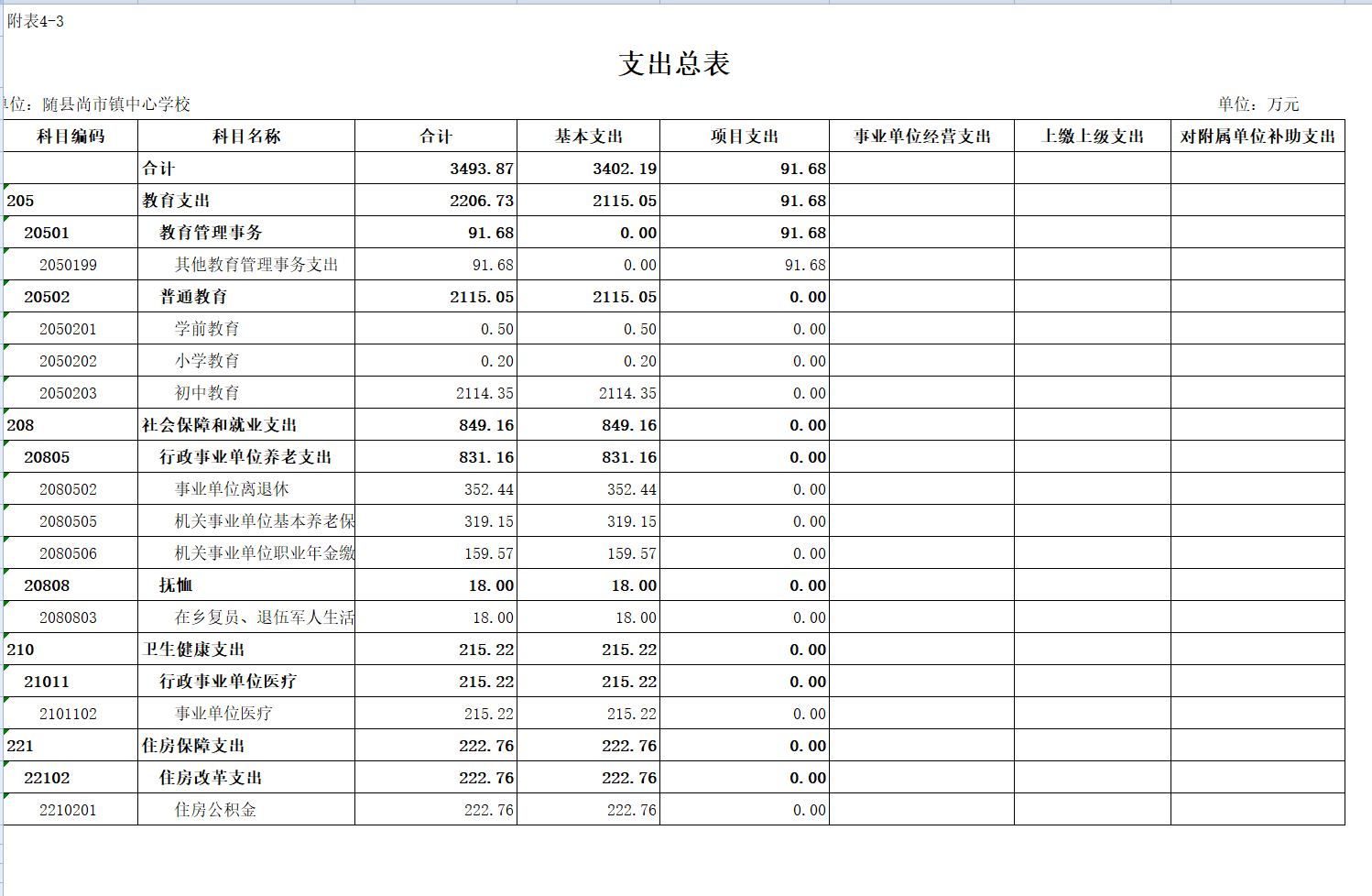Select the 上缴上级支出 header cell
Image resolution: width=1372 pixels, height=896 pixels.
(x=1093, y=137)
